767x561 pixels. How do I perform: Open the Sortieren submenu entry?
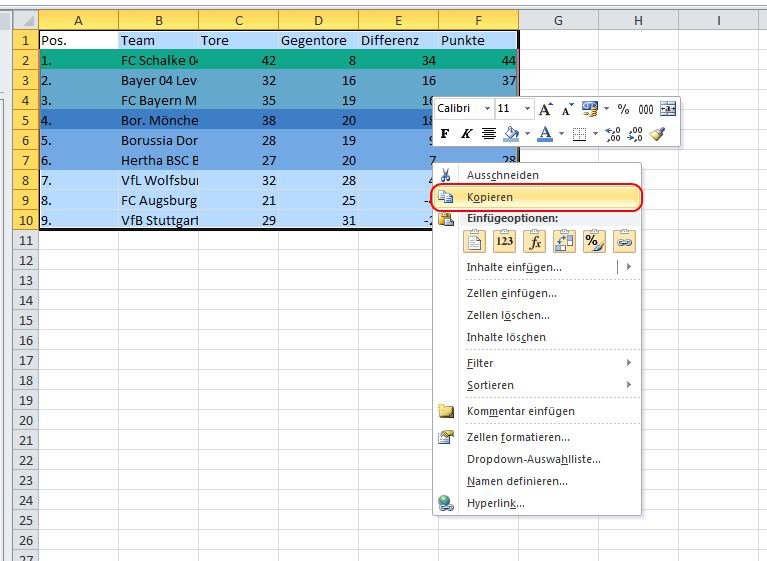pos(537,385)
